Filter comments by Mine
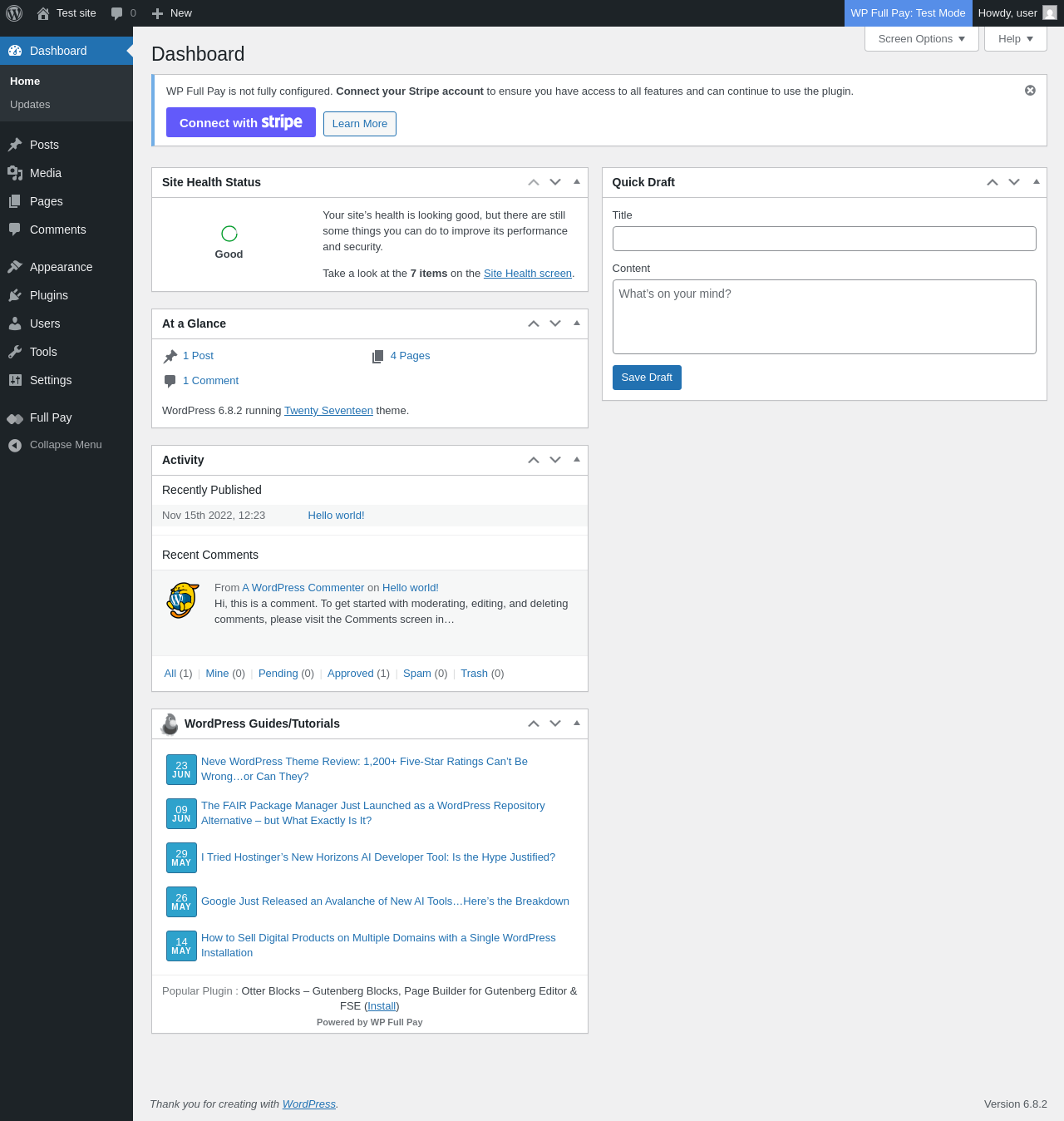This screenshot has height=1121, width=1064. 217,674
